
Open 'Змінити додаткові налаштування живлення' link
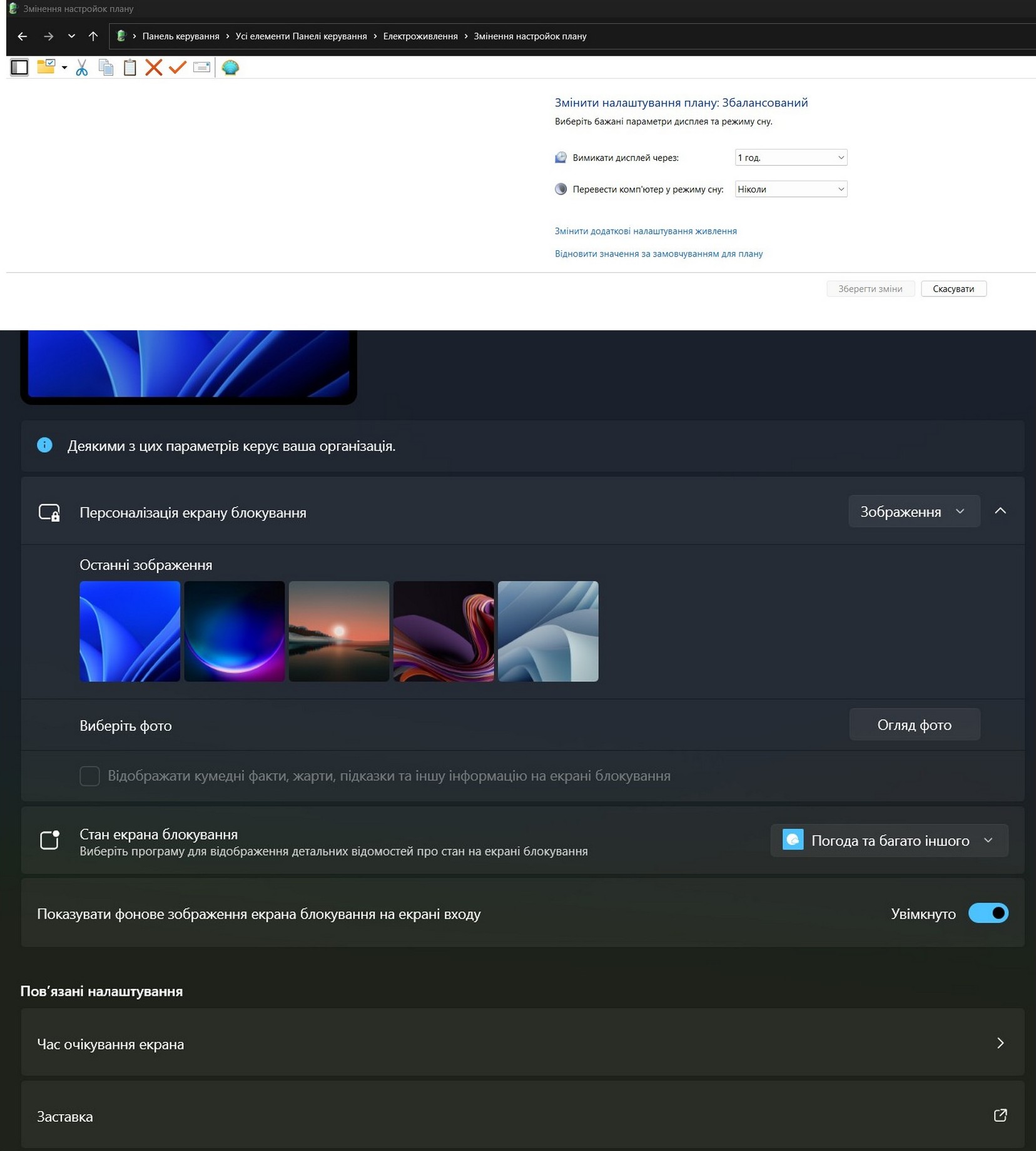(x=646, y=231)
